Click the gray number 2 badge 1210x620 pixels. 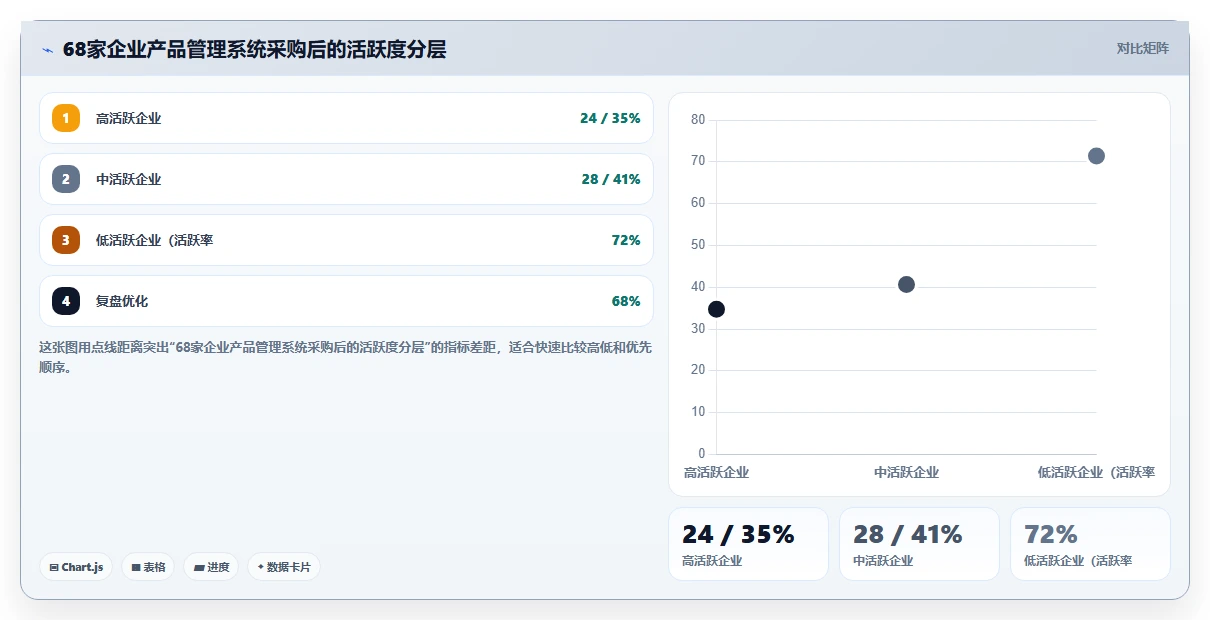(x=66, y=179)
